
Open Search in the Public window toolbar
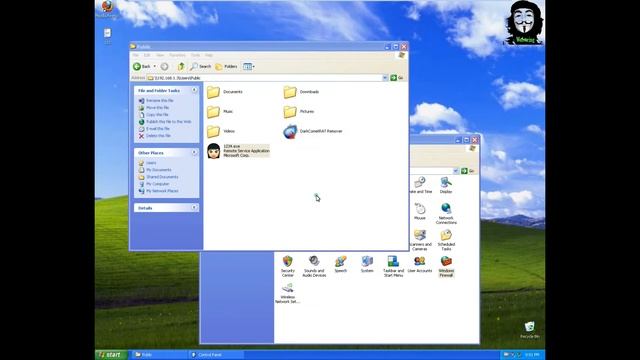click(200, 67)
